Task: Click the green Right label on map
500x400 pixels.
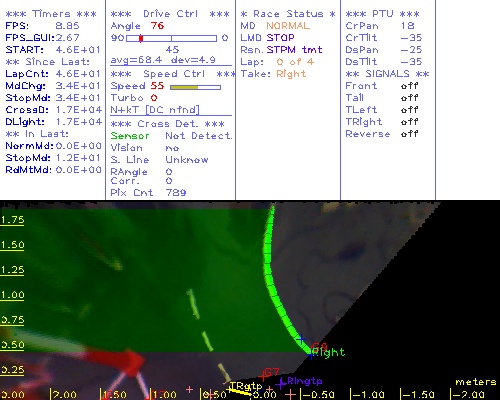Action: [x=329, y=352]
